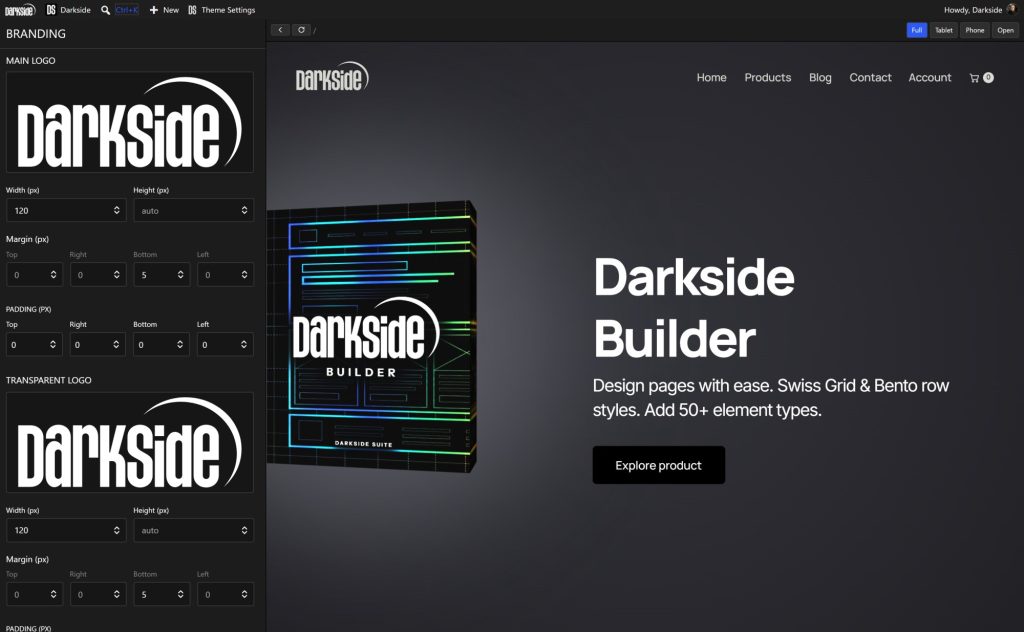This screenshot has height=632, width=1024.
Task: Open Products in preview navigation
Action: [767, 77]
